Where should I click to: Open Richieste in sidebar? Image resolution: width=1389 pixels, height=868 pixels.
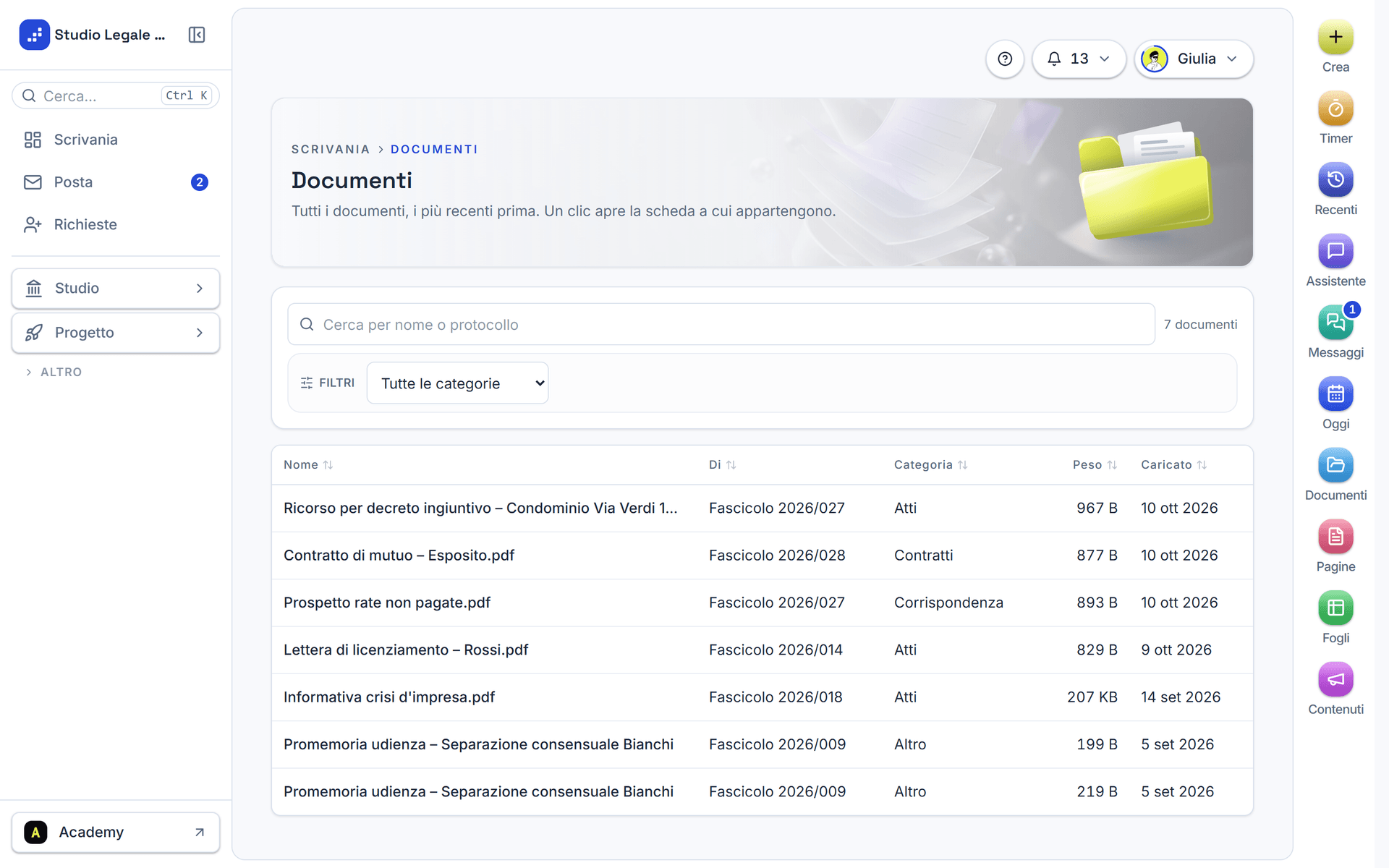coord(116,225)
